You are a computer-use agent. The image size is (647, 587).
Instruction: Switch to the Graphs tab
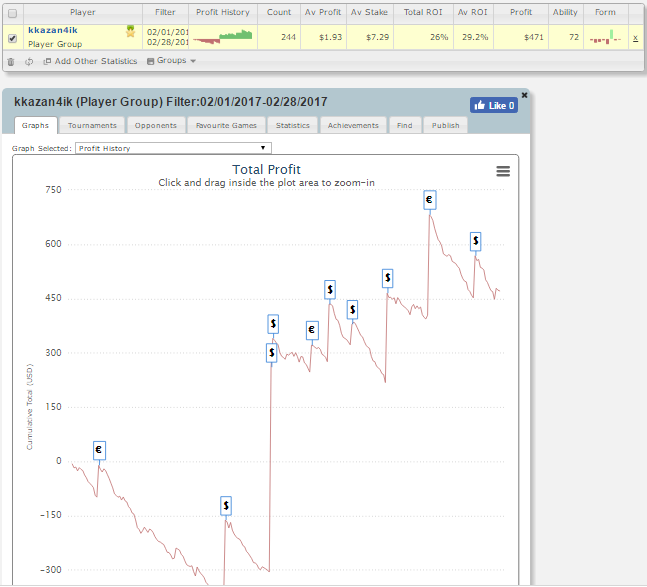(35, 125)
